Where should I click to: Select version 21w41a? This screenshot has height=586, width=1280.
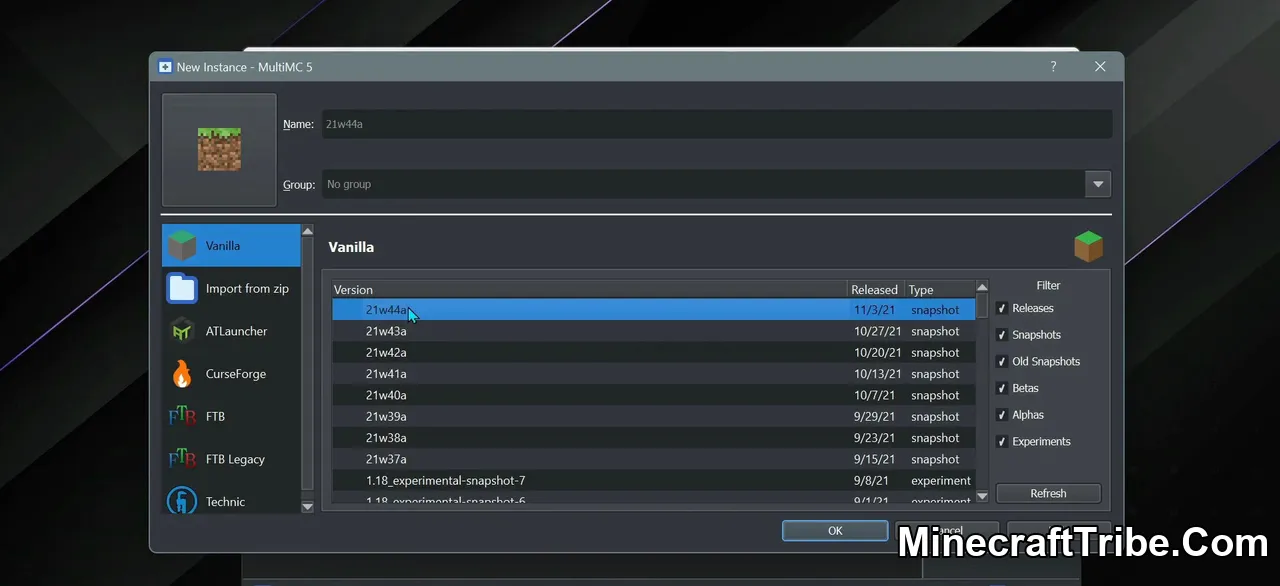pos(653,374)
